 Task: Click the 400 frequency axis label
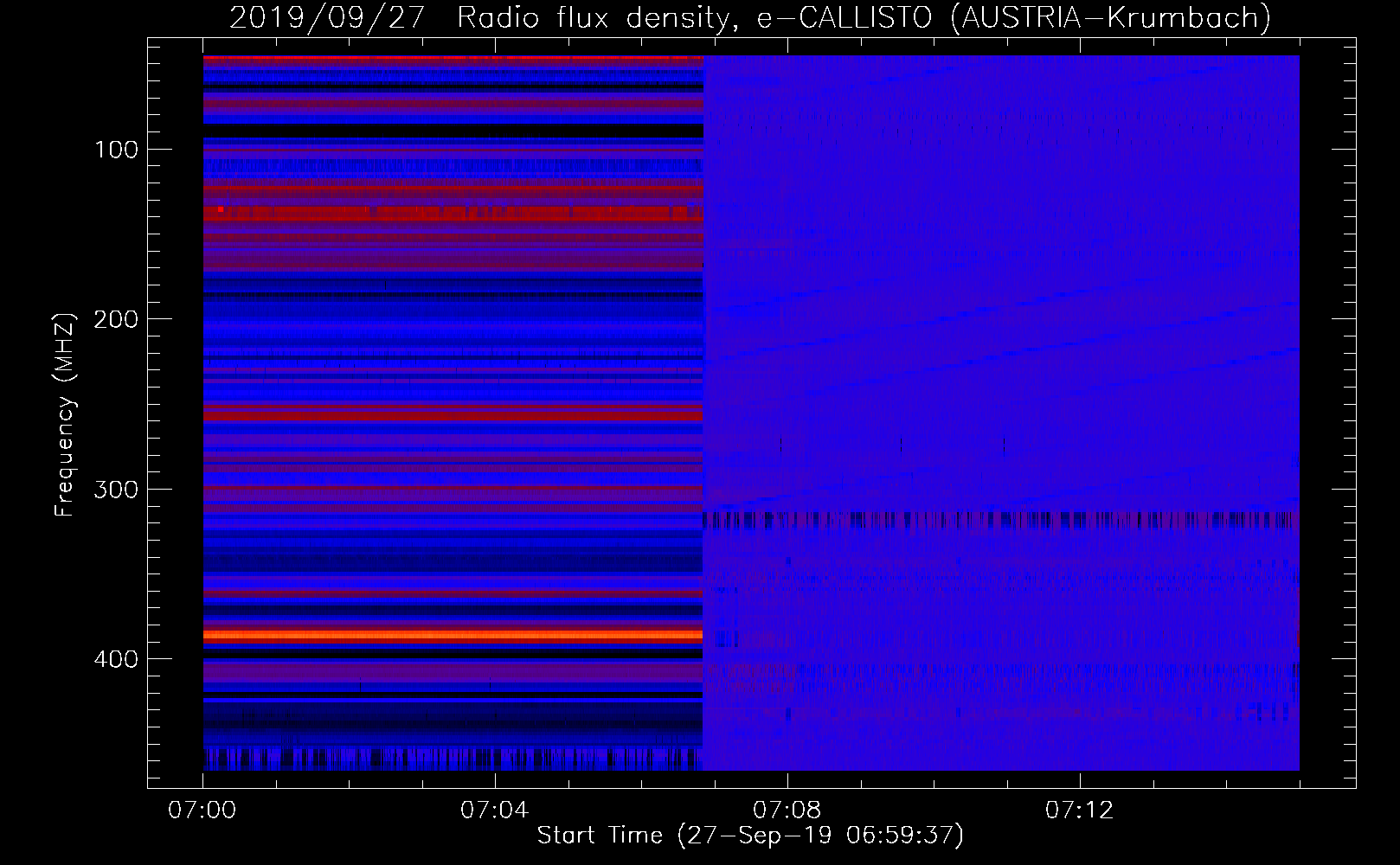[x=116, y=659]
